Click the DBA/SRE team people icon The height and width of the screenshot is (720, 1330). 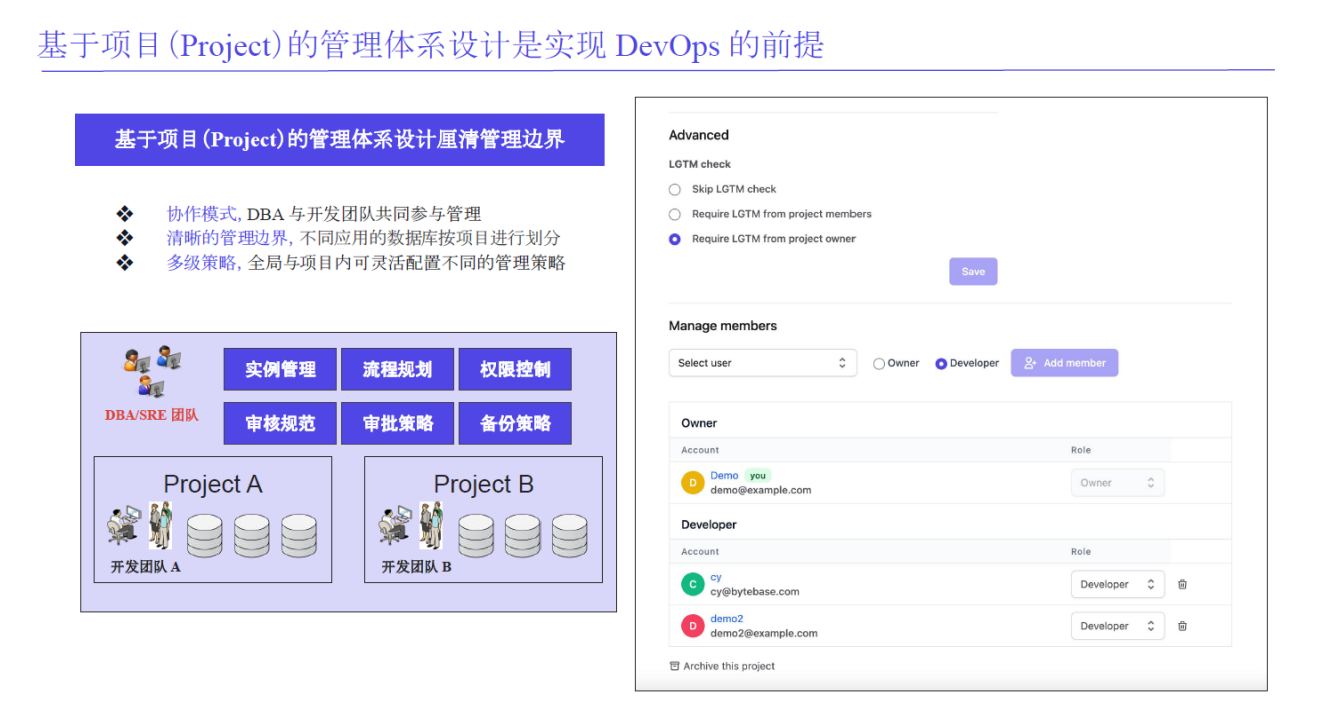tap(152, 373)
